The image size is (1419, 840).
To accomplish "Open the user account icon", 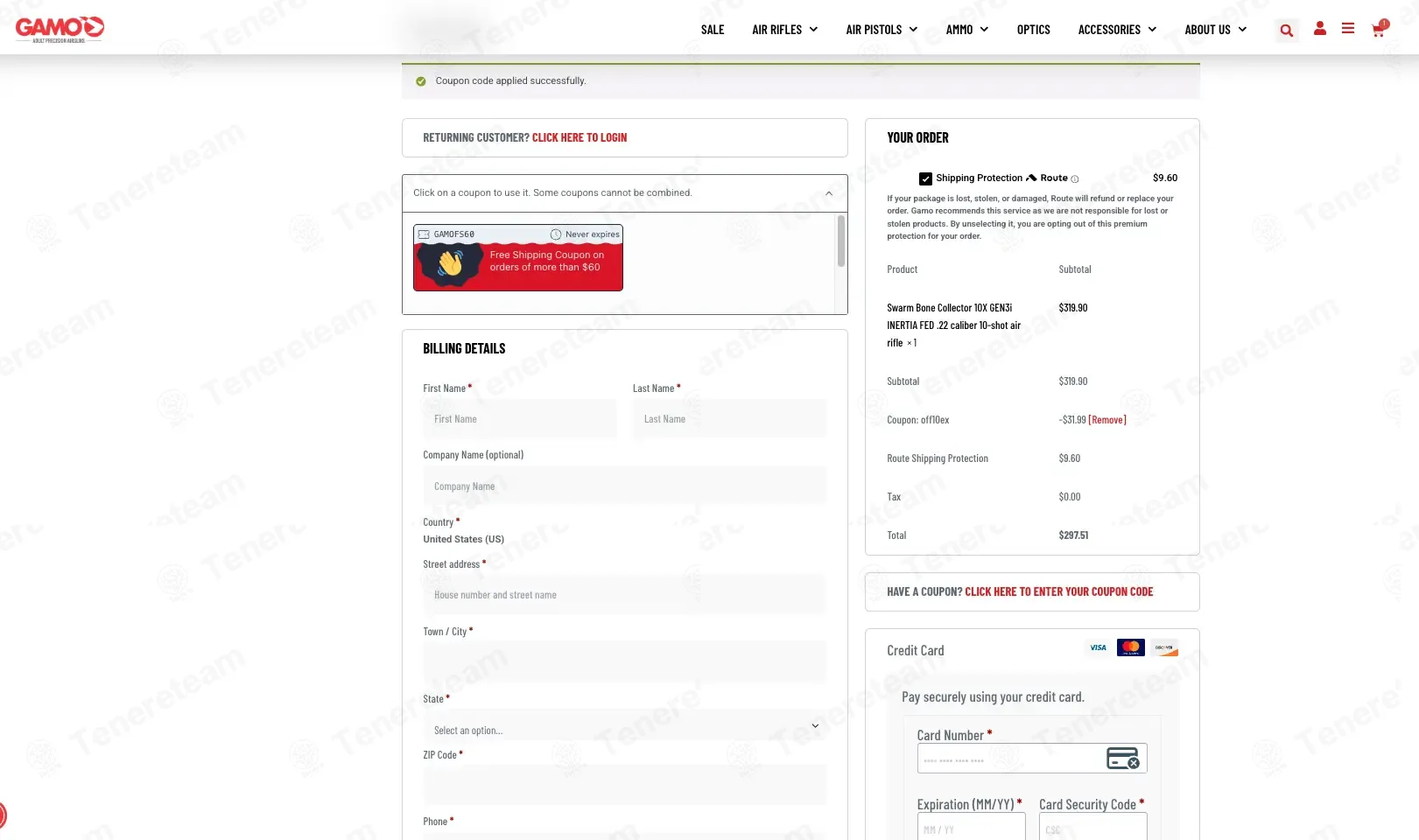I will point(1320,29).
